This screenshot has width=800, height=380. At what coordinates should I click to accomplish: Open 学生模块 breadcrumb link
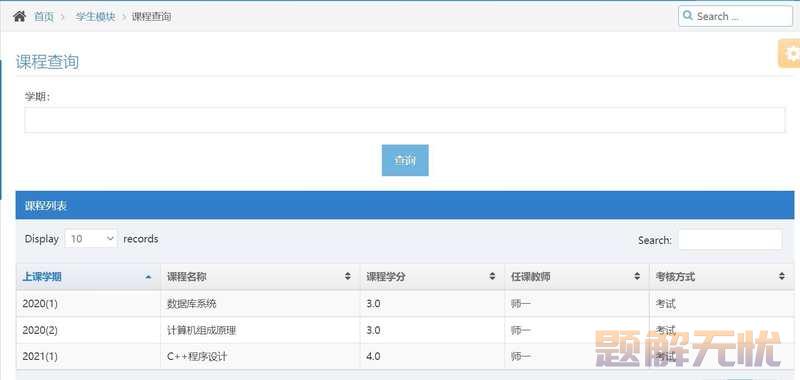pos(95,17)
